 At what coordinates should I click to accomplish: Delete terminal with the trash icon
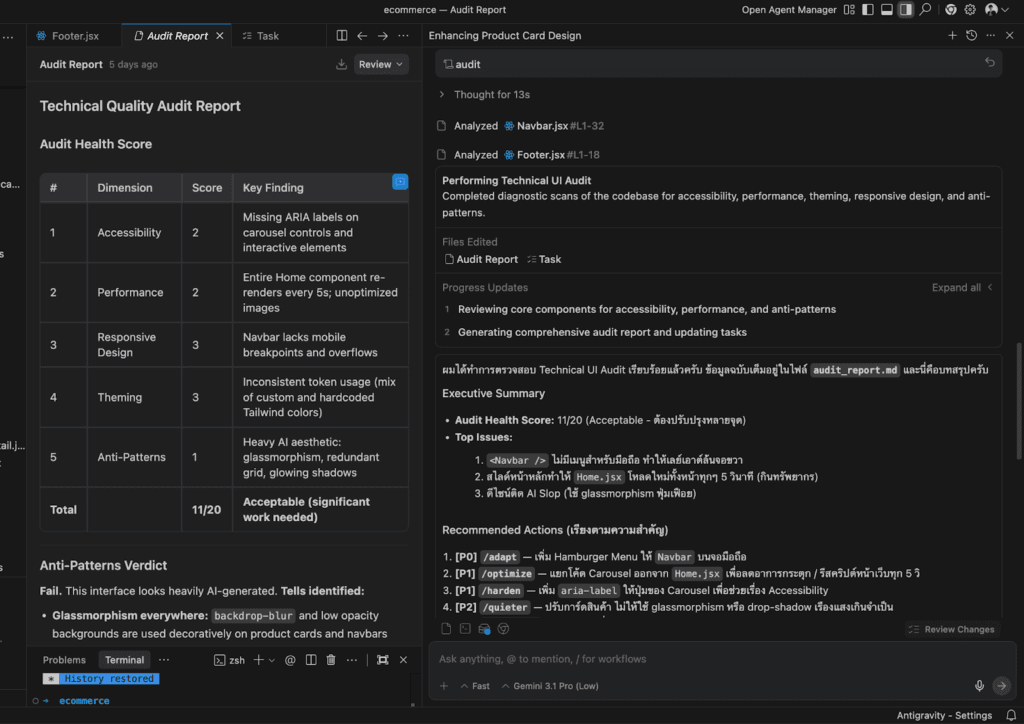(331, 660)
